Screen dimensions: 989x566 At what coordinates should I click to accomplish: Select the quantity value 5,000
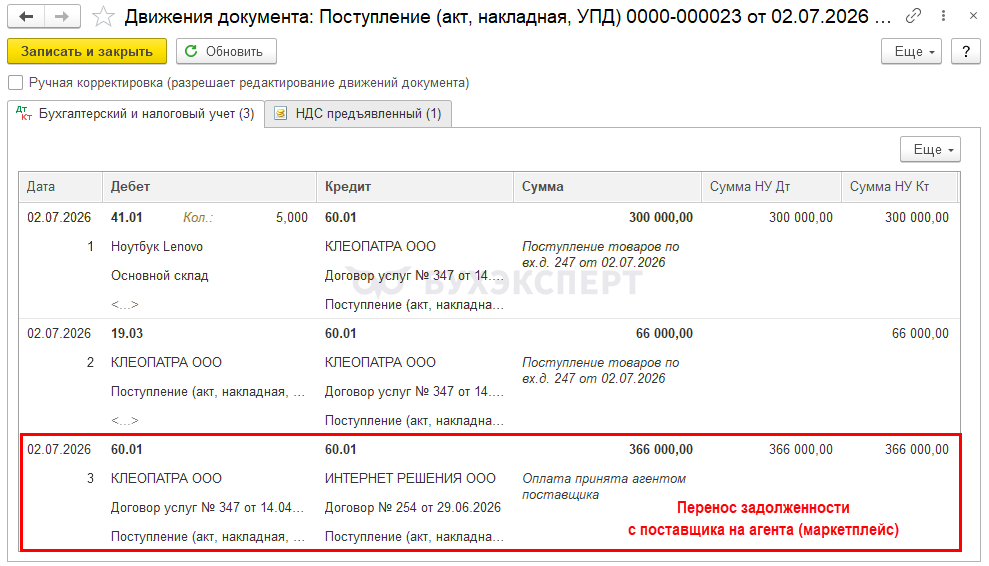pyautogui.click(x=291, y=218)
